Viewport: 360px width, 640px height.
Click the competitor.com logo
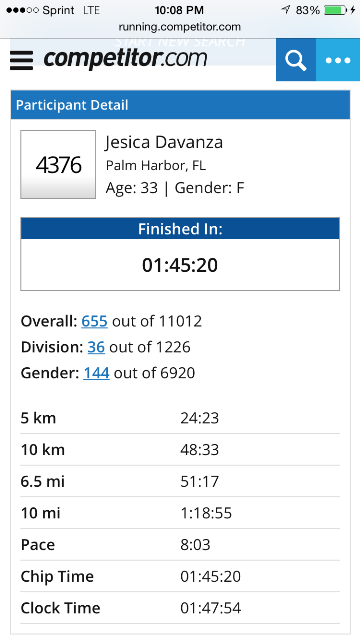(x=125, y=59)
